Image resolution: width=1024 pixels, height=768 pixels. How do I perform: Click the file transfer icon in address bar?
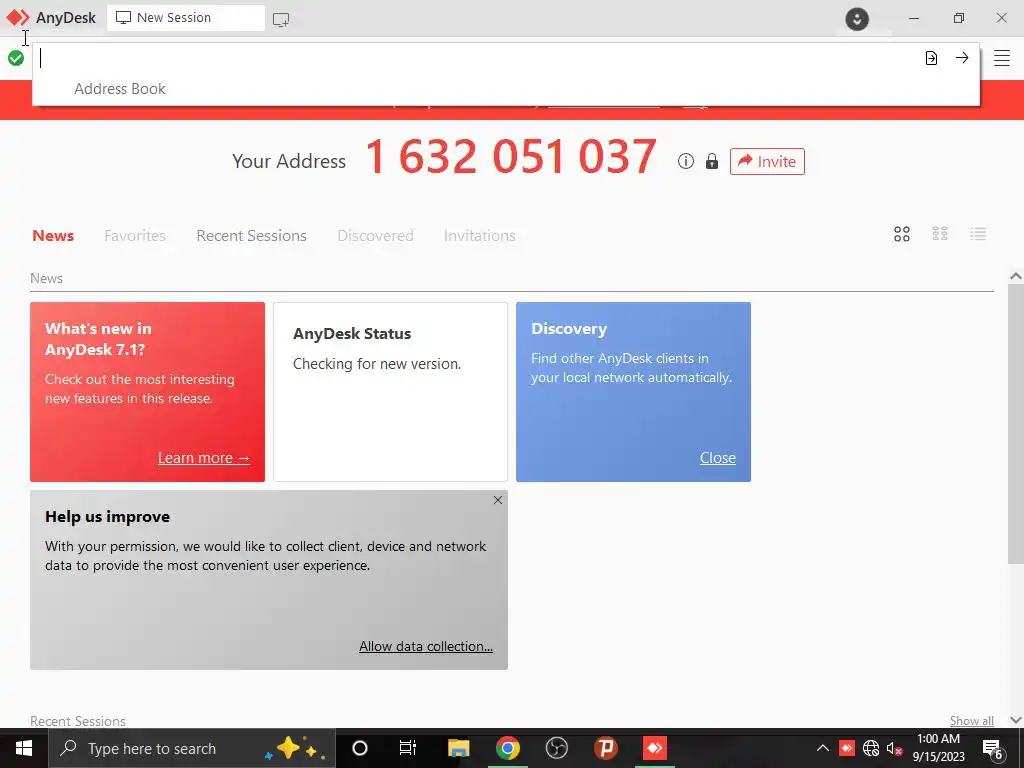[x=931, y=58]
